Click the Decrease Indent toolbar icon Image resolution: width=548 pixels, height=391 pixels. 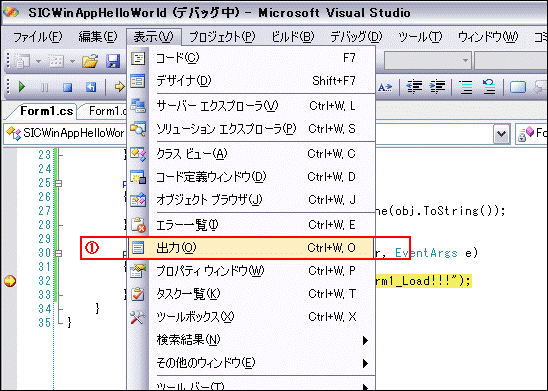click(414, 87)
